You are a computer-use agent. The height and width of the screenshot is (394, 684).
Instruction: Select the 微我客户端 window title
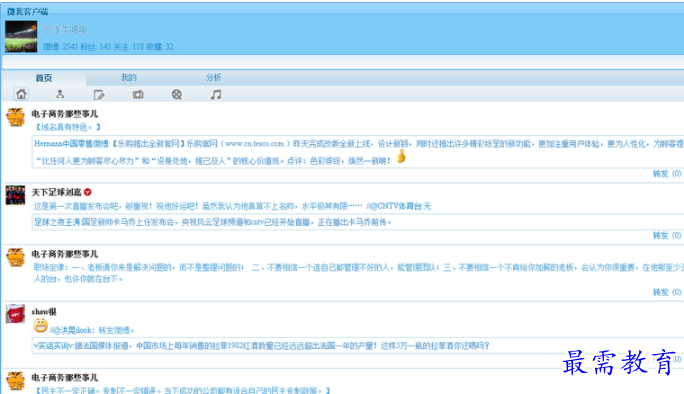tap(27, 12)
